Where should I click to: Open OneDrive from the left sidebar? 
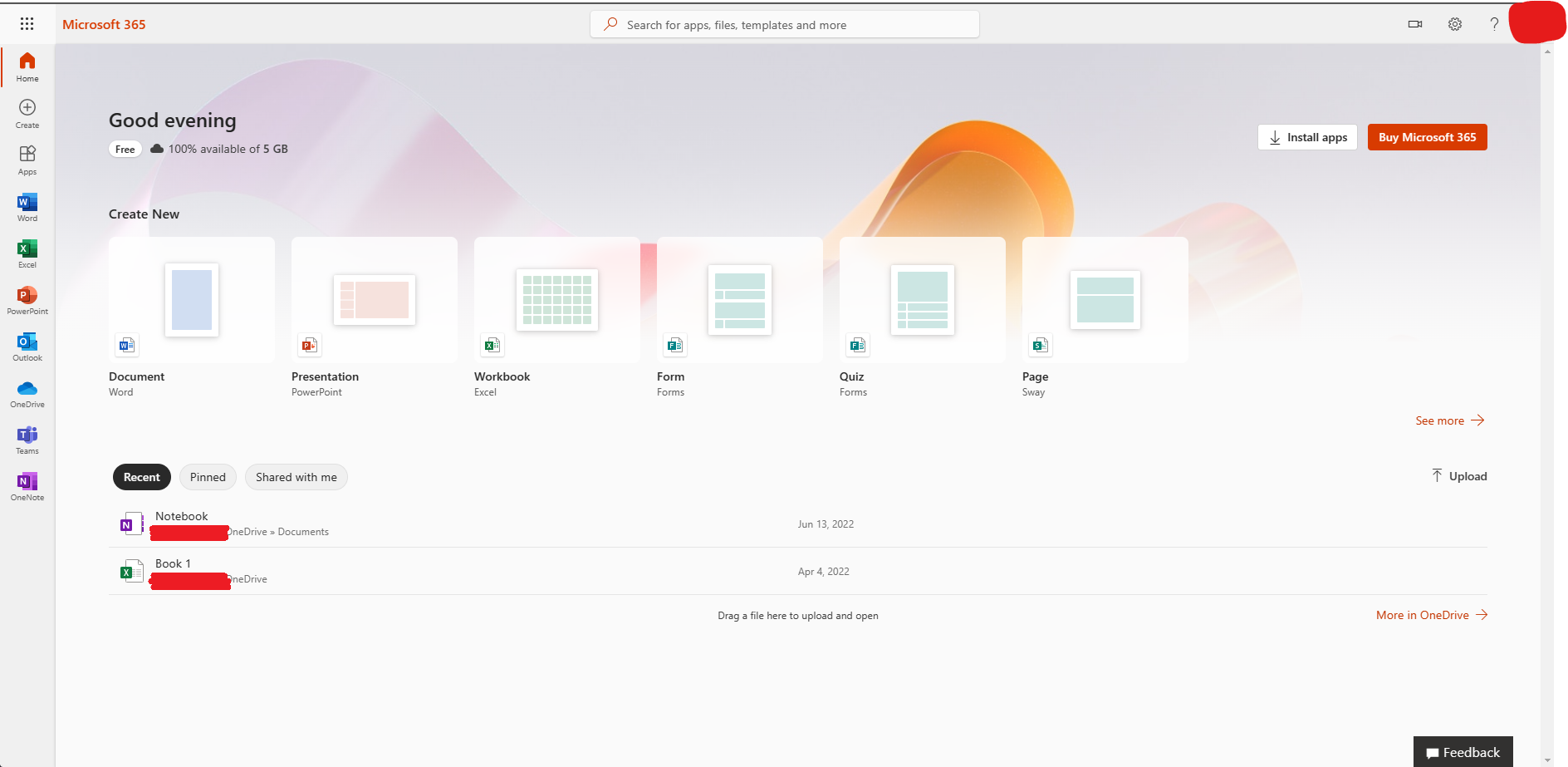(x=27, y=392)
